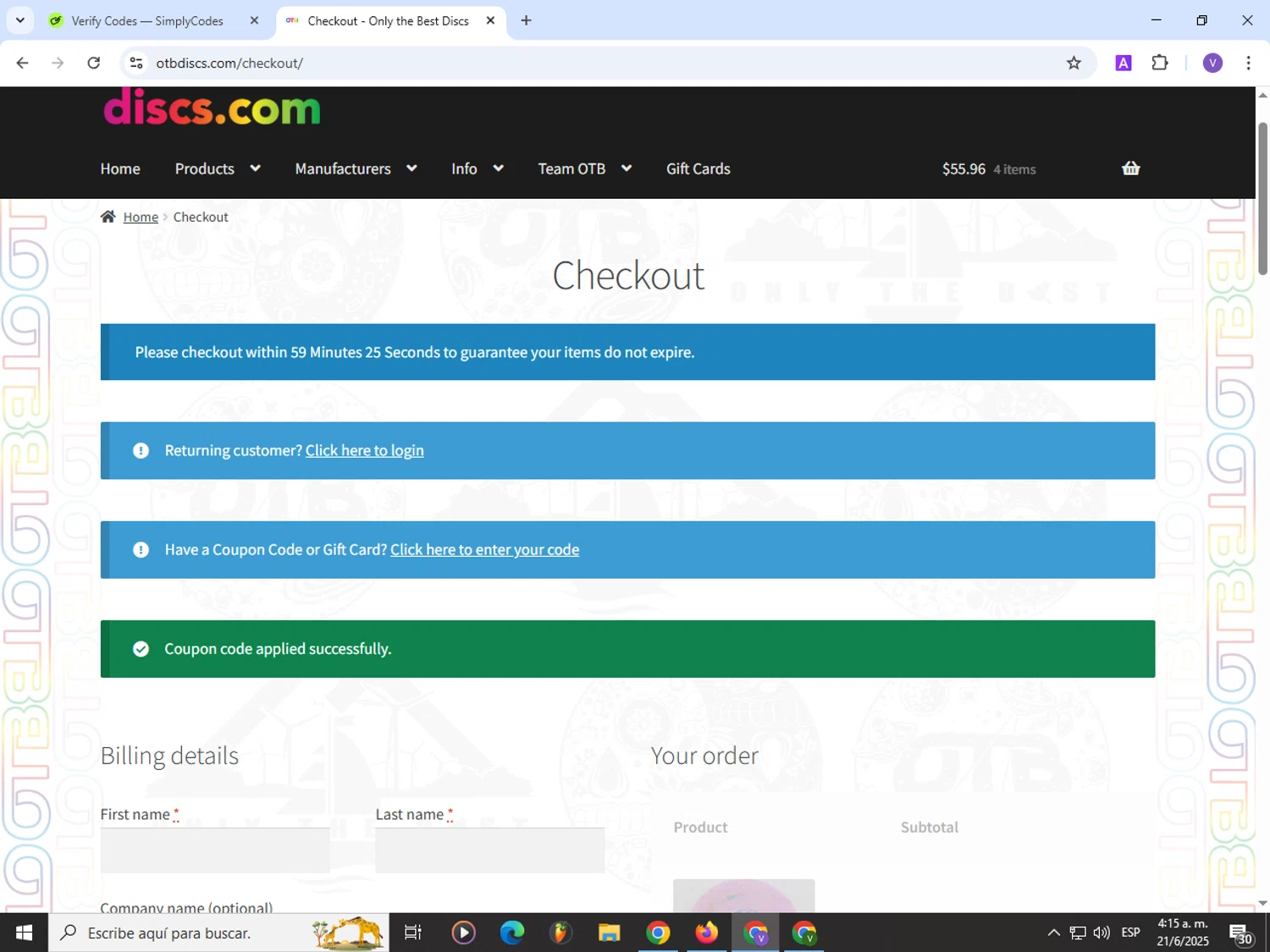Click the address bar URL
This screenshot has height=952, width=1270.
tap(229, 63)
